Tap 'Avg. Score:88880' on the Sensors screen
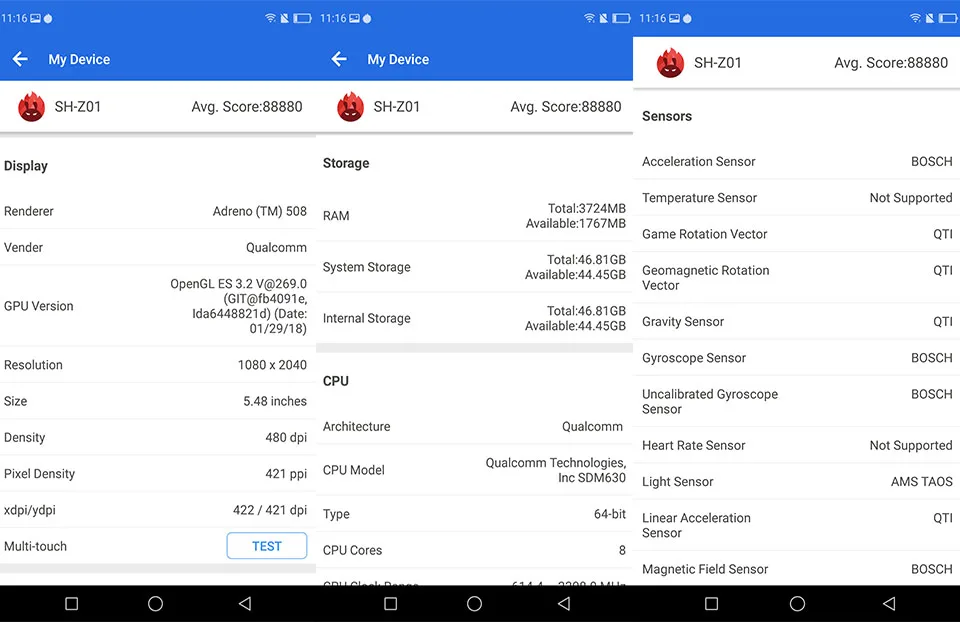 891,63
